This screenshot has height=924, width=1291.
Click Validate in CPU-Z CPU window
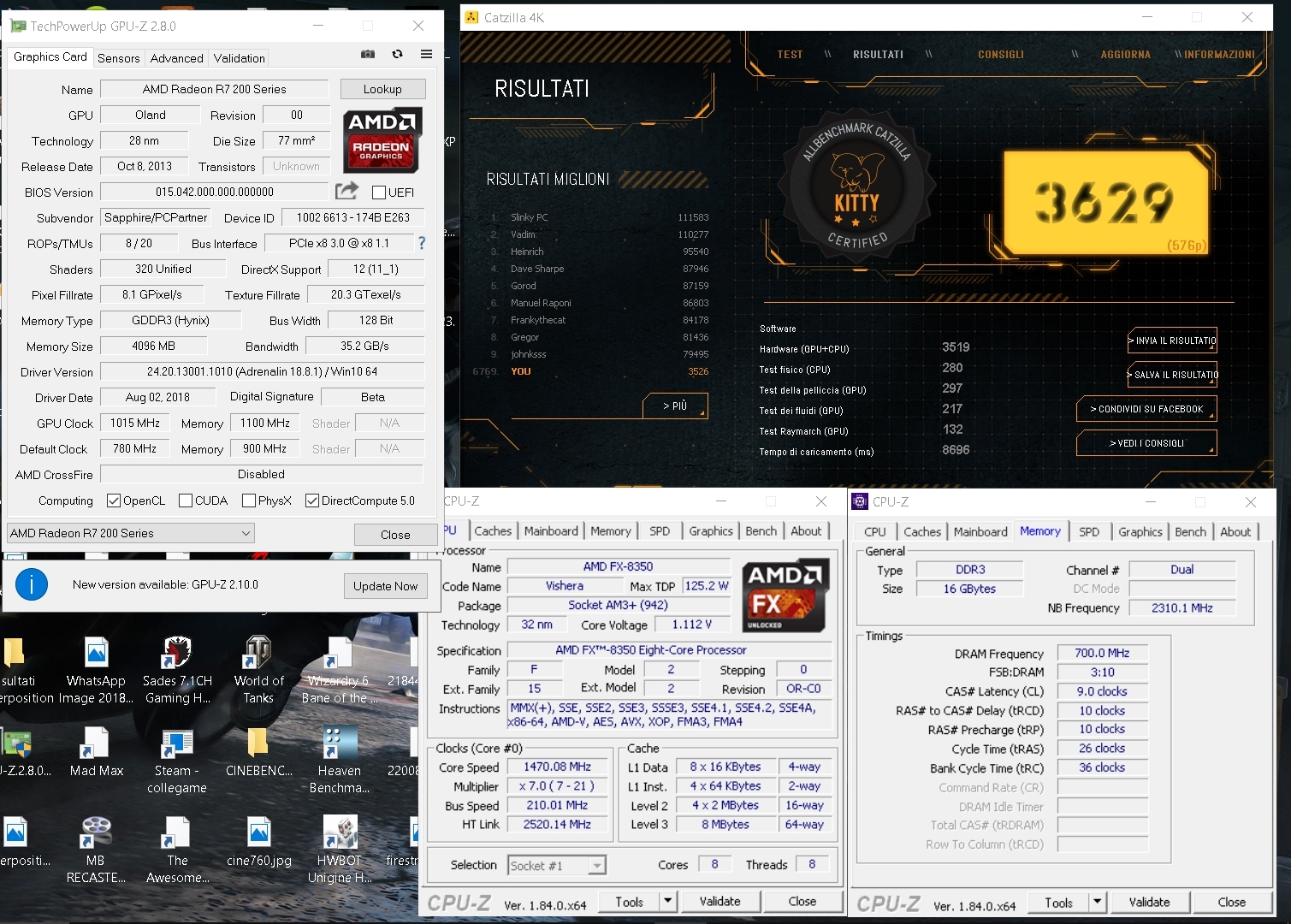click(720, 901)
